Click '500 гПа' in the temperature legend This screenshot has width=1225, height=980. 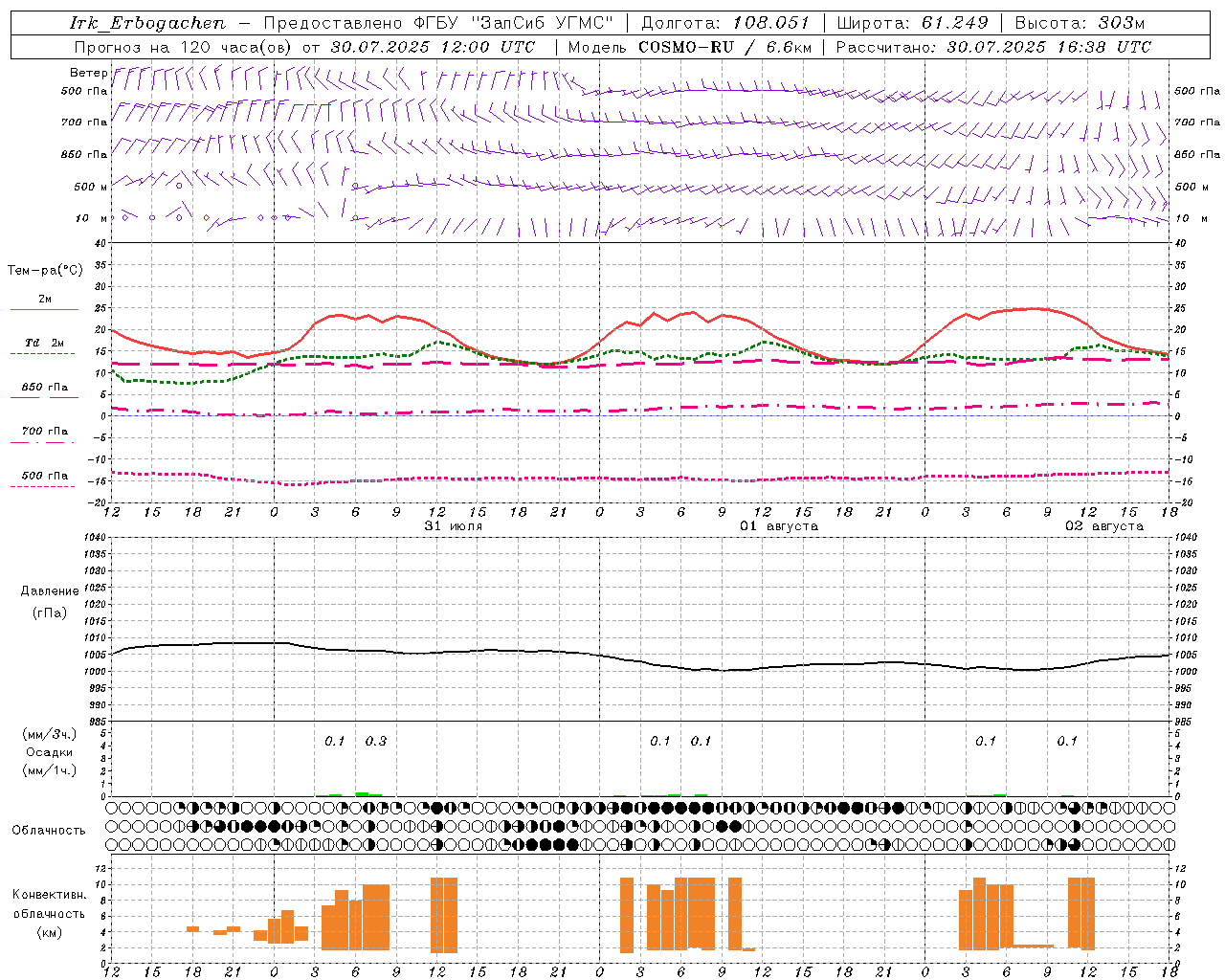coord(44,476)
